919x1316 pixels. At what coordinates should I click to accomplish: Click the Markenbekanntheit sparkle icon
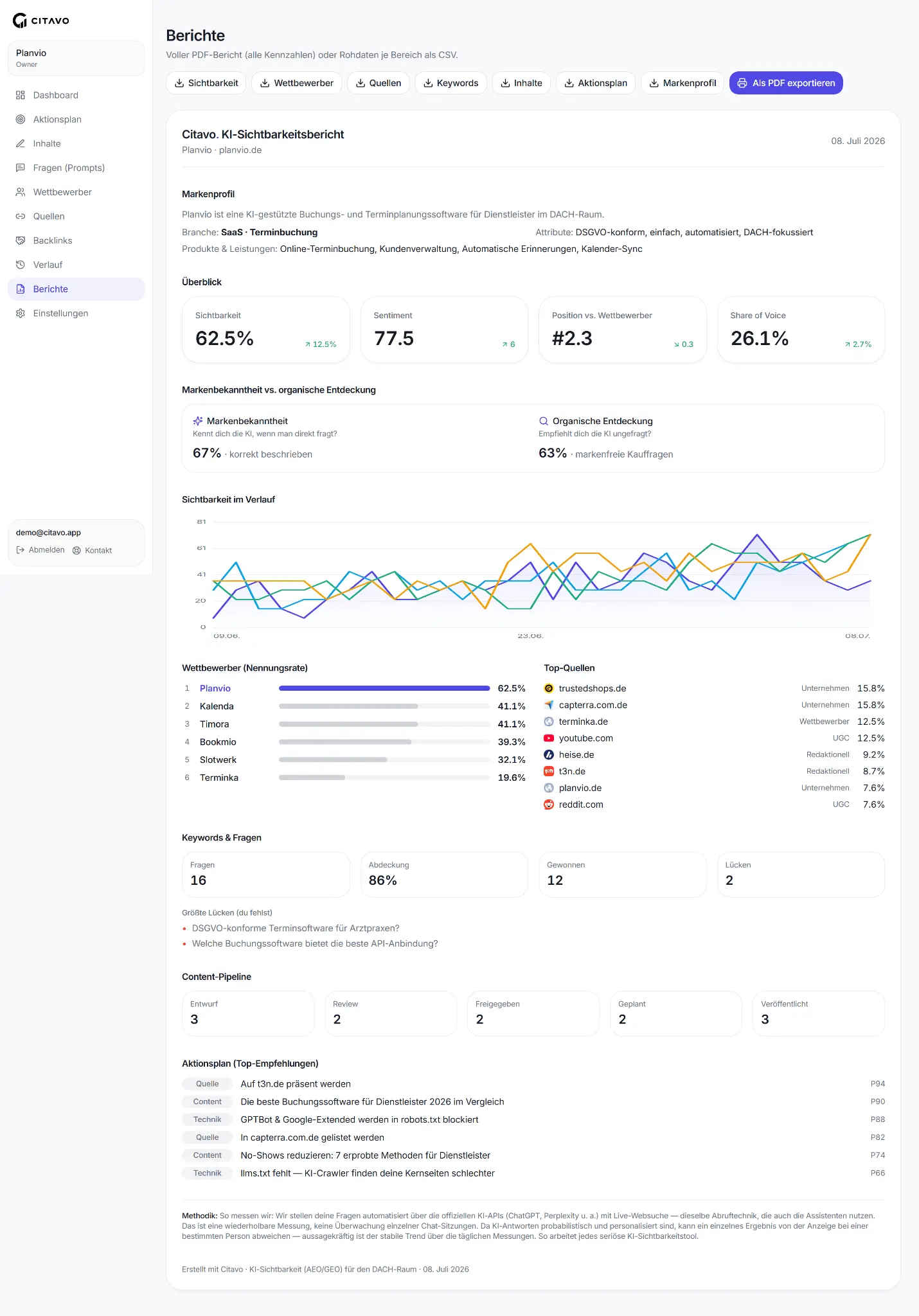coord(198,421)
